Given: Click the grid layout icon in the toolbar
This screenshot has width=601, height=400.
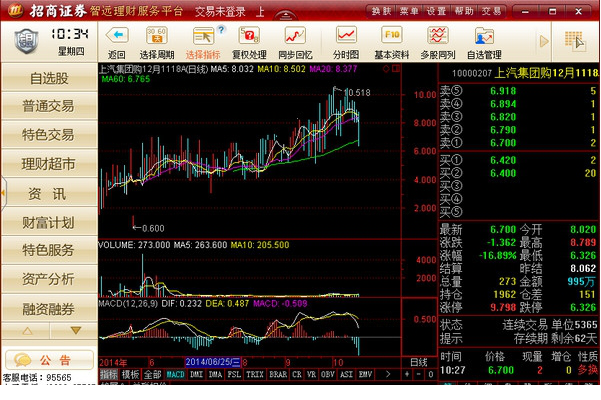Looking at the screenshot, I should click(574, 40).
